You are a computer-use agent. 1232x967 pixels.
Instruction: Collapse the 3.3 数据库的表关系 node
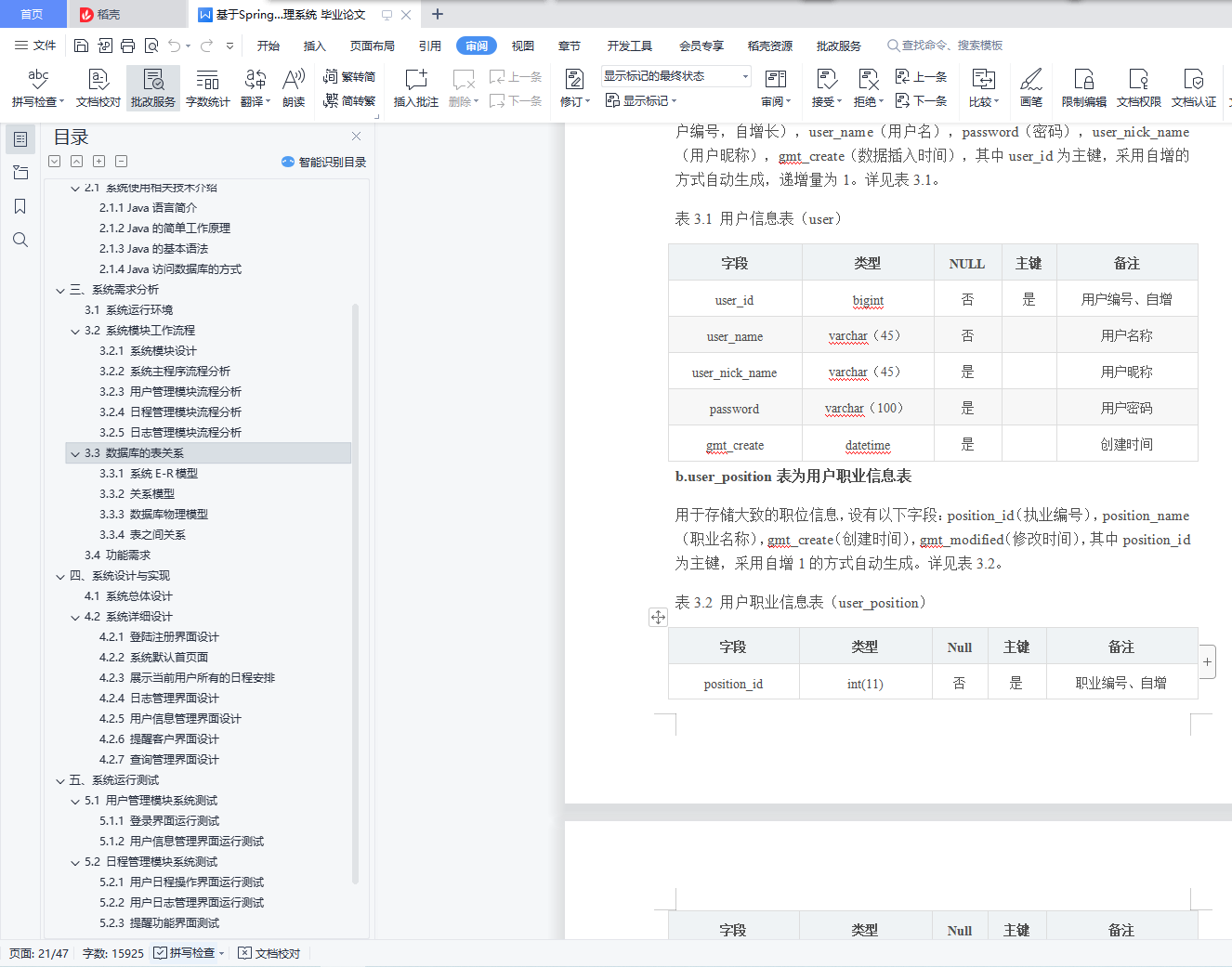click(75, 453)
